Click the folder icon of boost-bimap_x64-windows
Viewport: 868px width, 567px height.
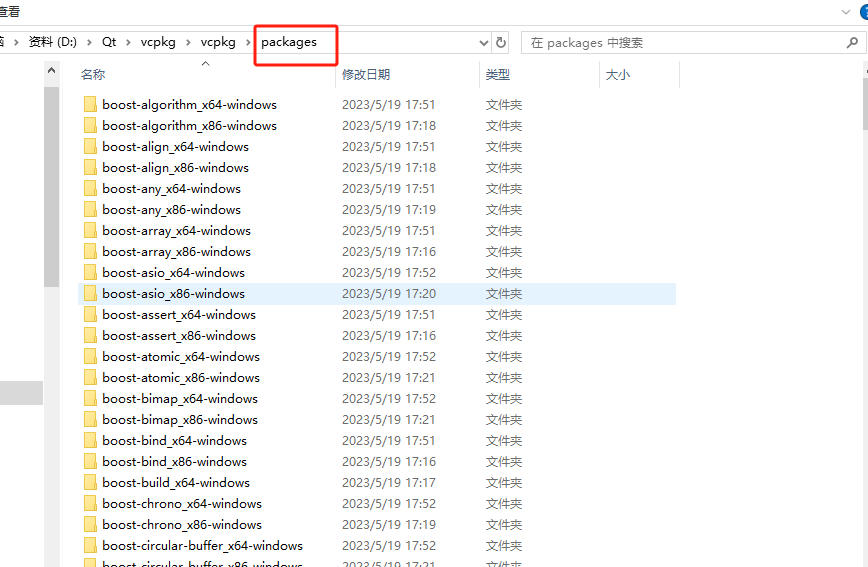point(90,399)
